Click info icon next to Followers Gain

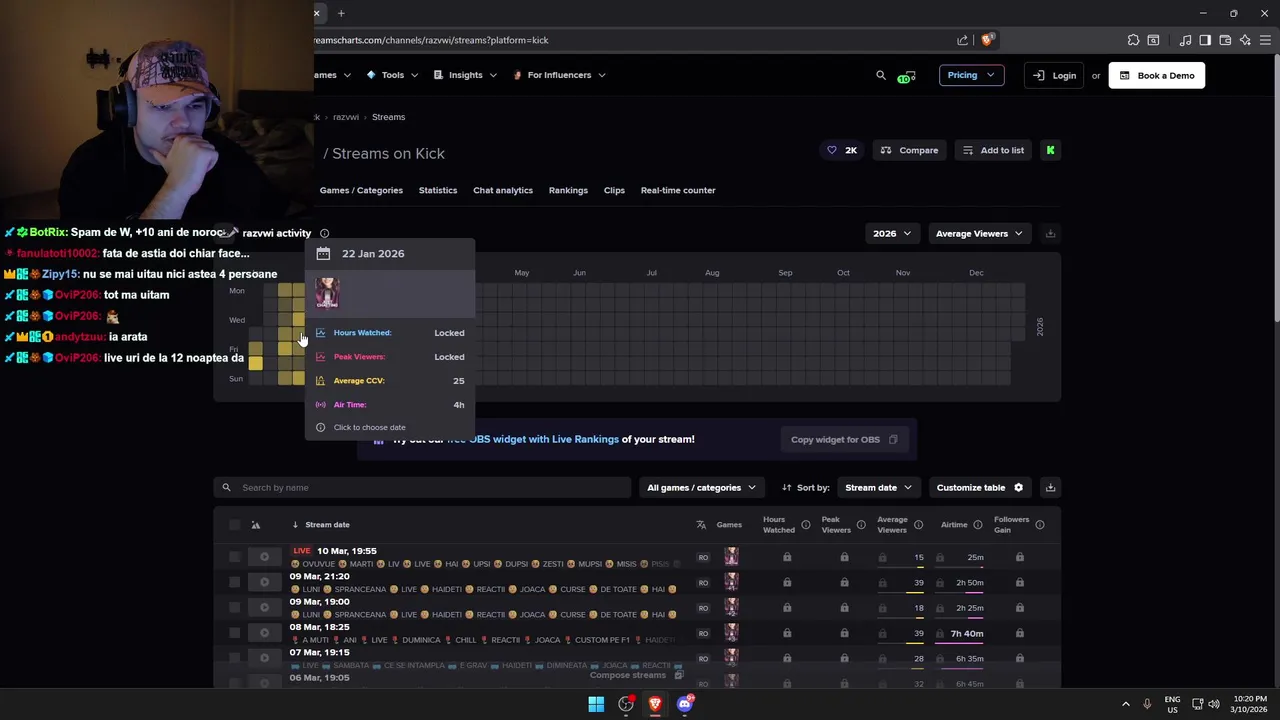point(1040,525)
